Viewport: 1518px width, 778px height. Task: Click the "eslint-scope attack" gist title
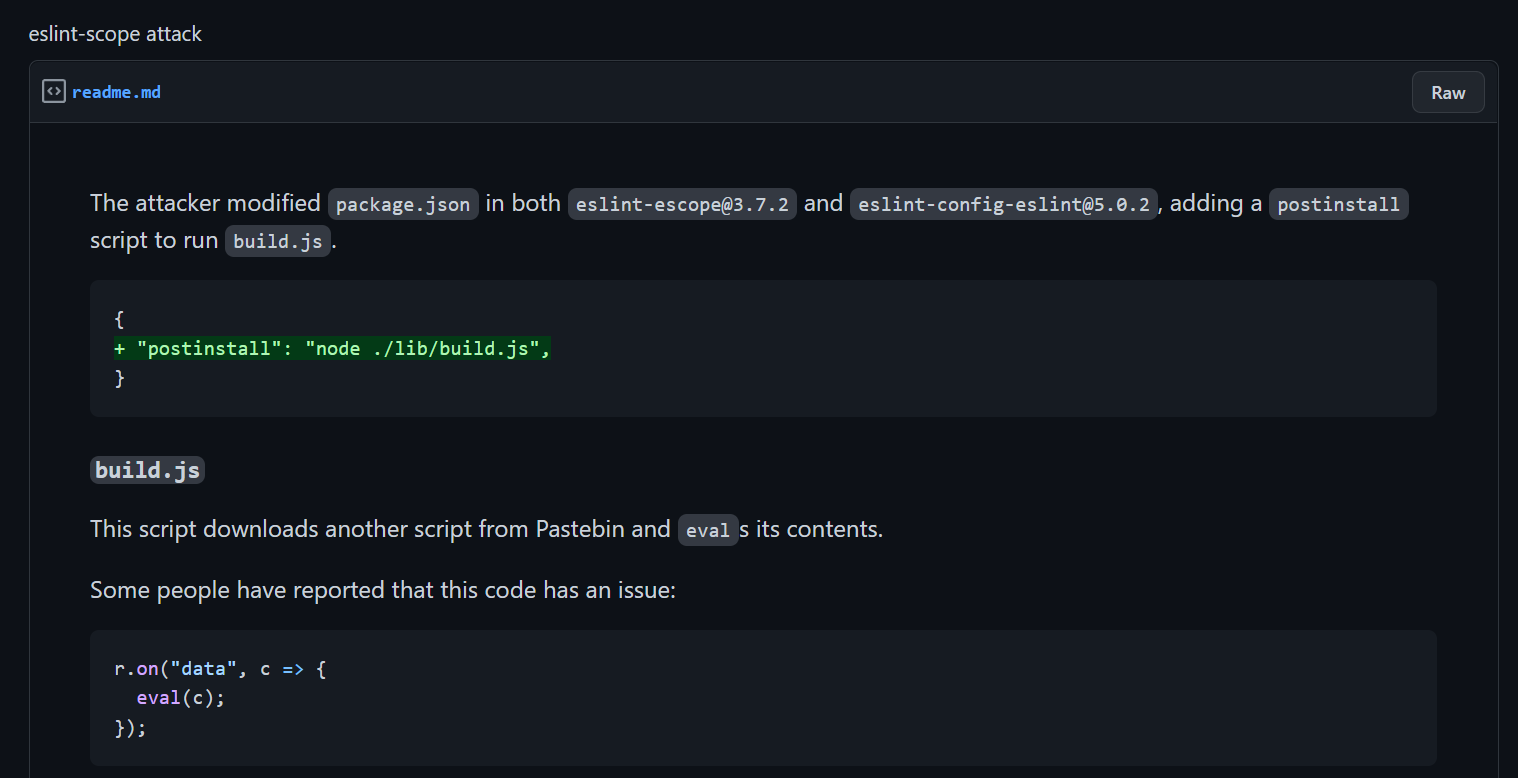click(115, 34)
